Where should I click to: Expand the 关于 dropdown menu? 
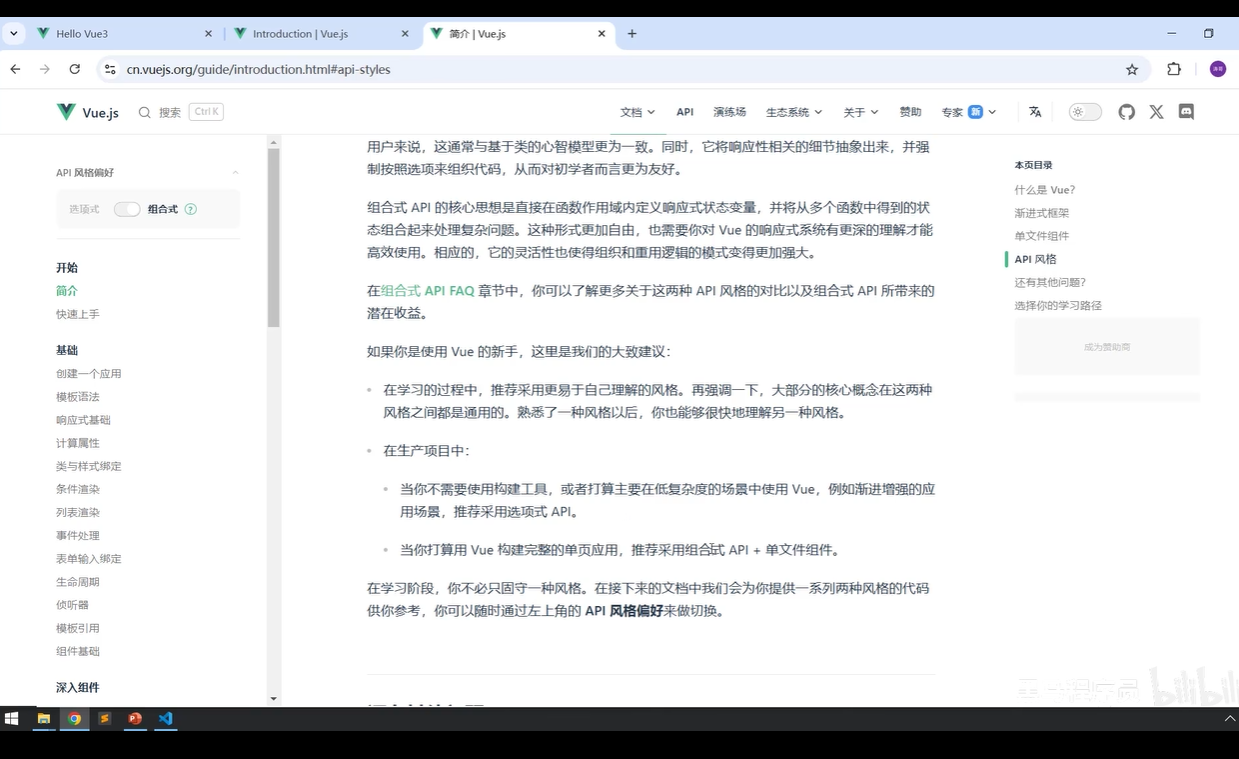click(861, 112)
